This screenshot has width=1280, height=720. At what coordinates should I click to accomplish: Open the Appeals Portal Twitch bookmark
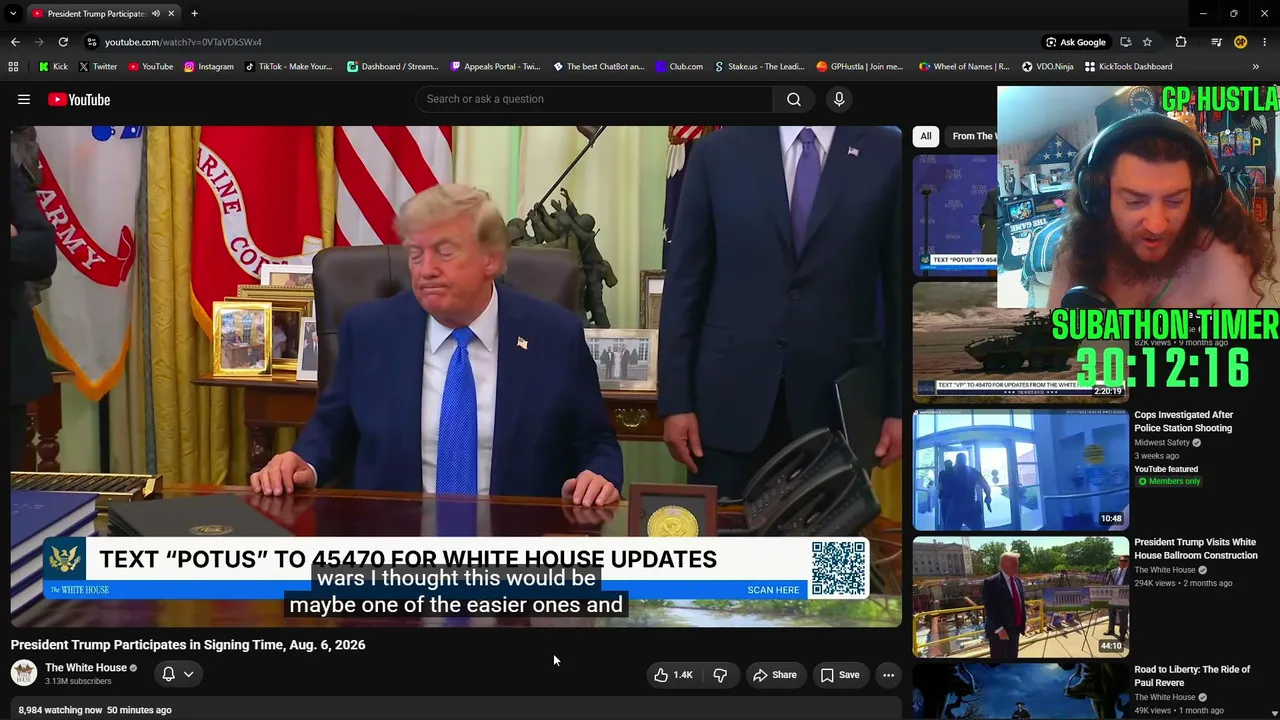pyautogui.click(x=495, y=67)
